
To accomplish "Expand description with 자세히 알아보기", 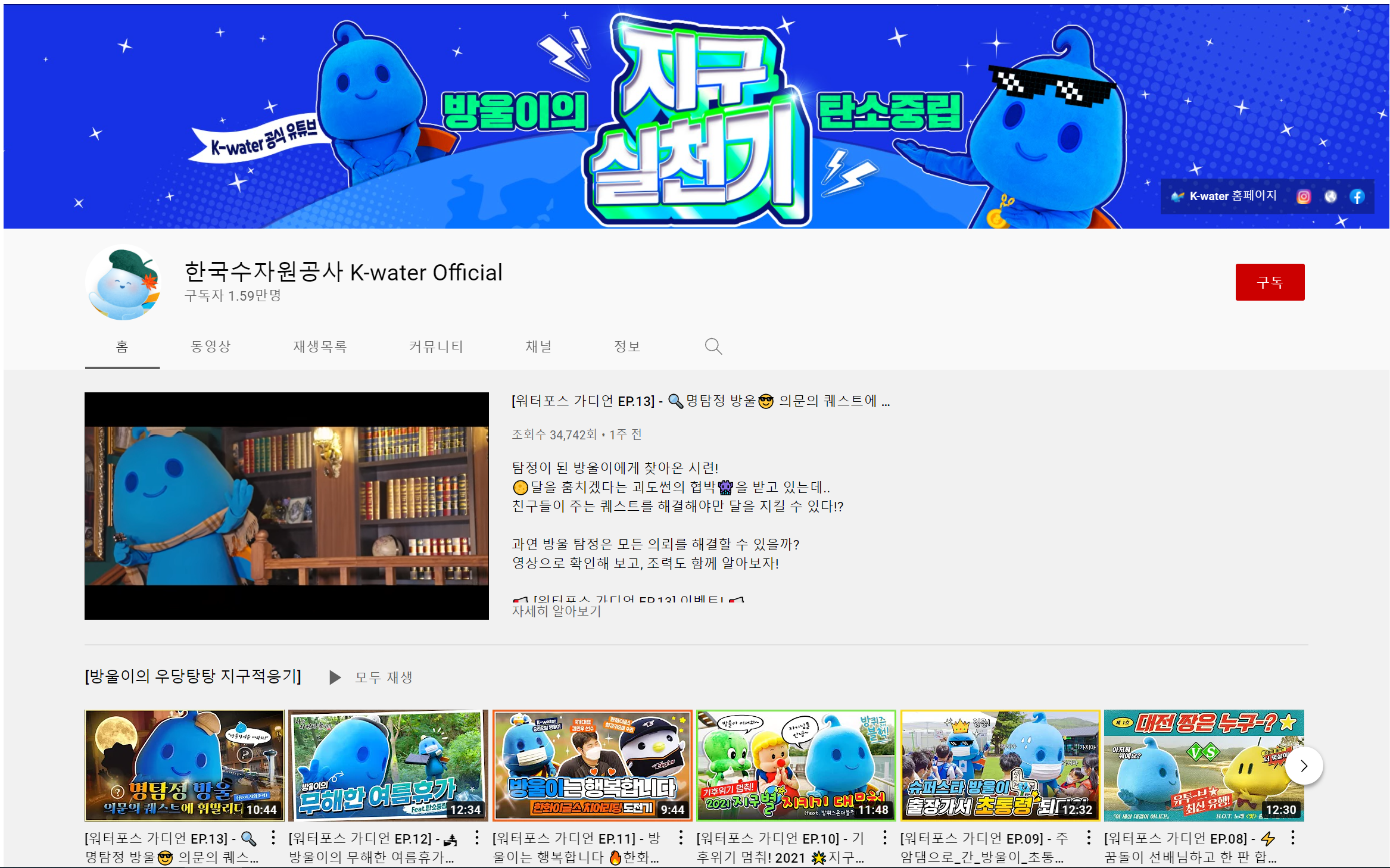I will pos(556,611).
